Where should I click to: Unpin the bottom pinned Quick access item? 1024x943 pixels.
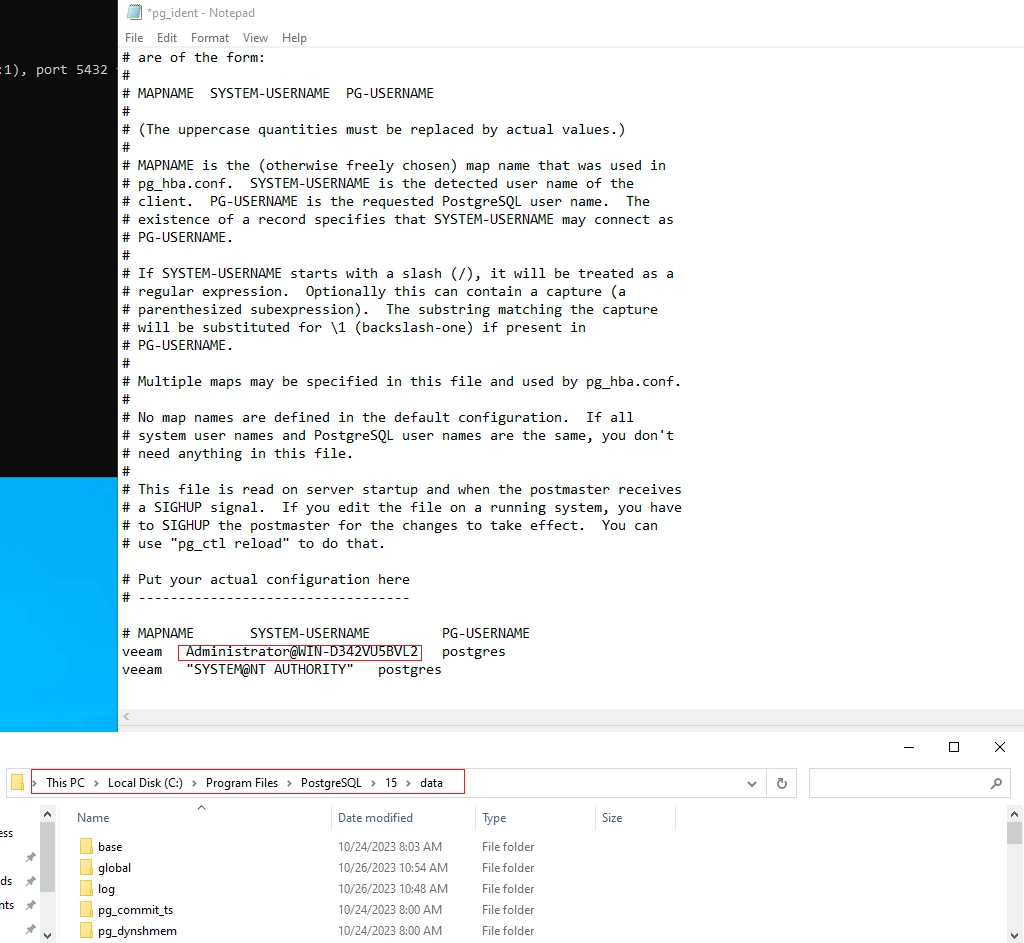point(30,926)
